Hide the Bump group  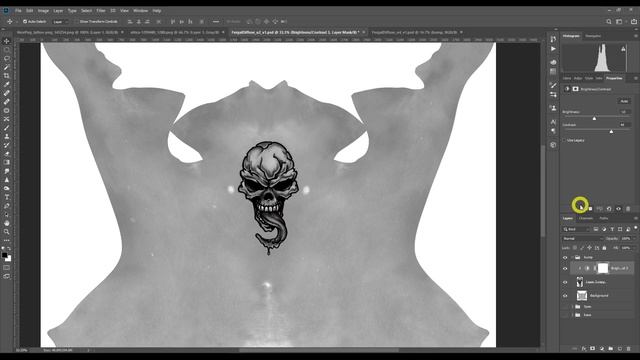(565, 258)
